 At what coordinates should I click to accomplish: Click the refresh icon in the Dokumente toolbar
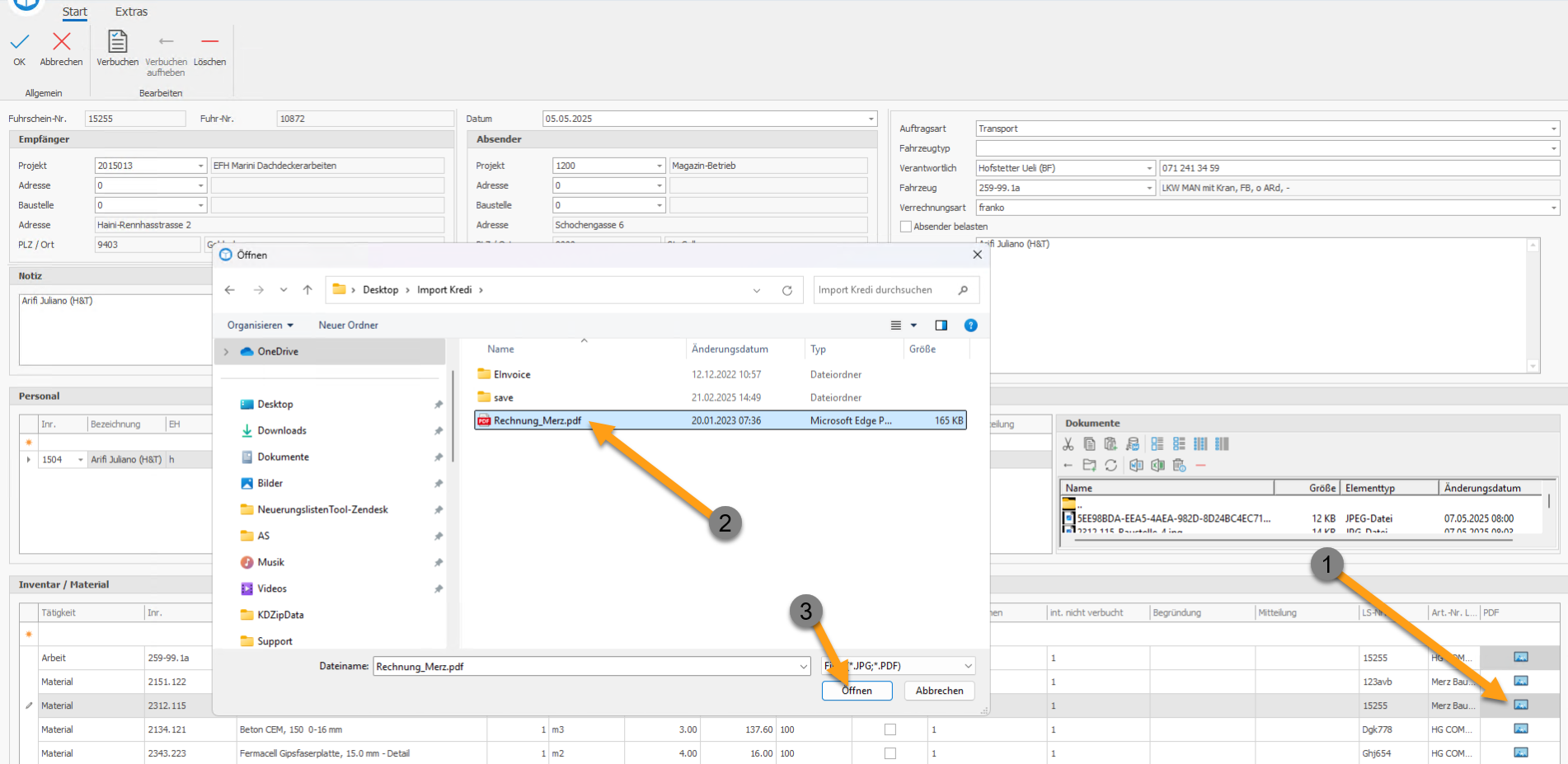[1111, 466]
